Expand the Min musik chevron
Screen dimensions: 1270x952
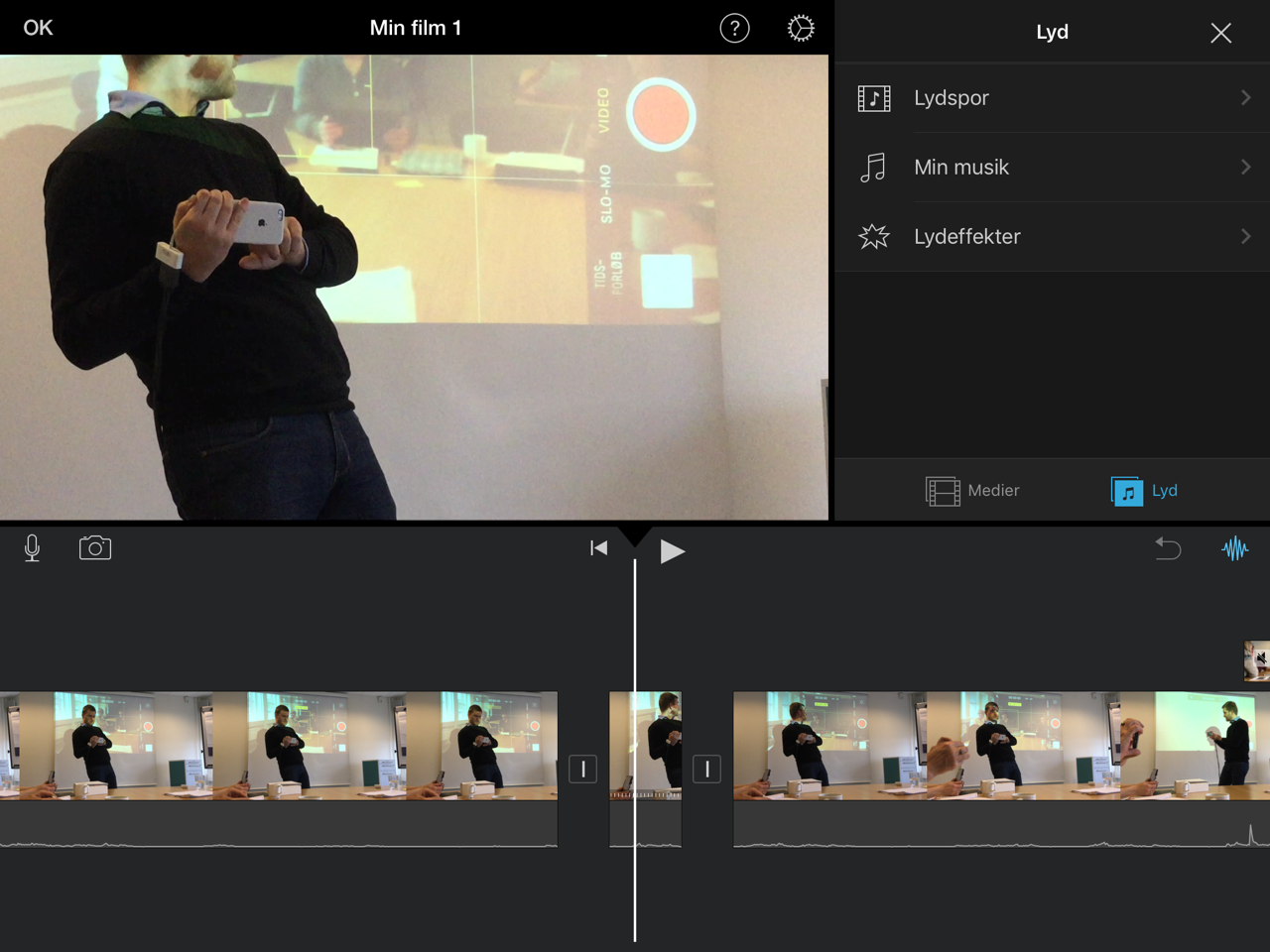pos(1245,168)
